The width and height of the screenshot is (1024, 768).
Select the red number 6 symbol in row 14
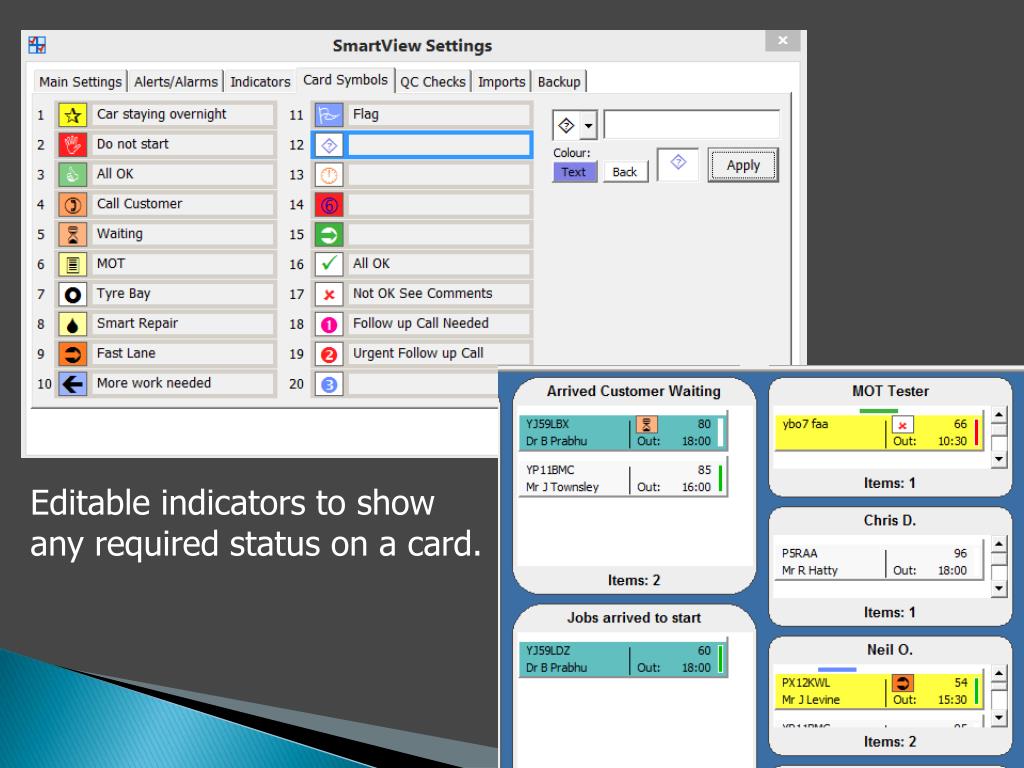pos(329,204)
